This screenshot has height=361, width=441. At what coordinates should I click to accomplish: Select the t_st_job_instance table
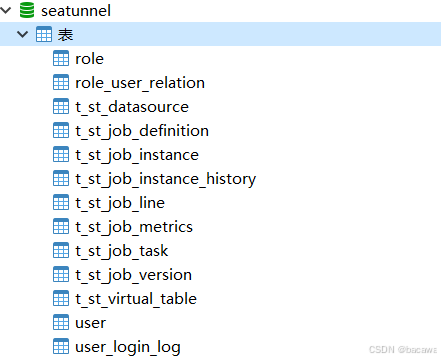coord(137,155)
